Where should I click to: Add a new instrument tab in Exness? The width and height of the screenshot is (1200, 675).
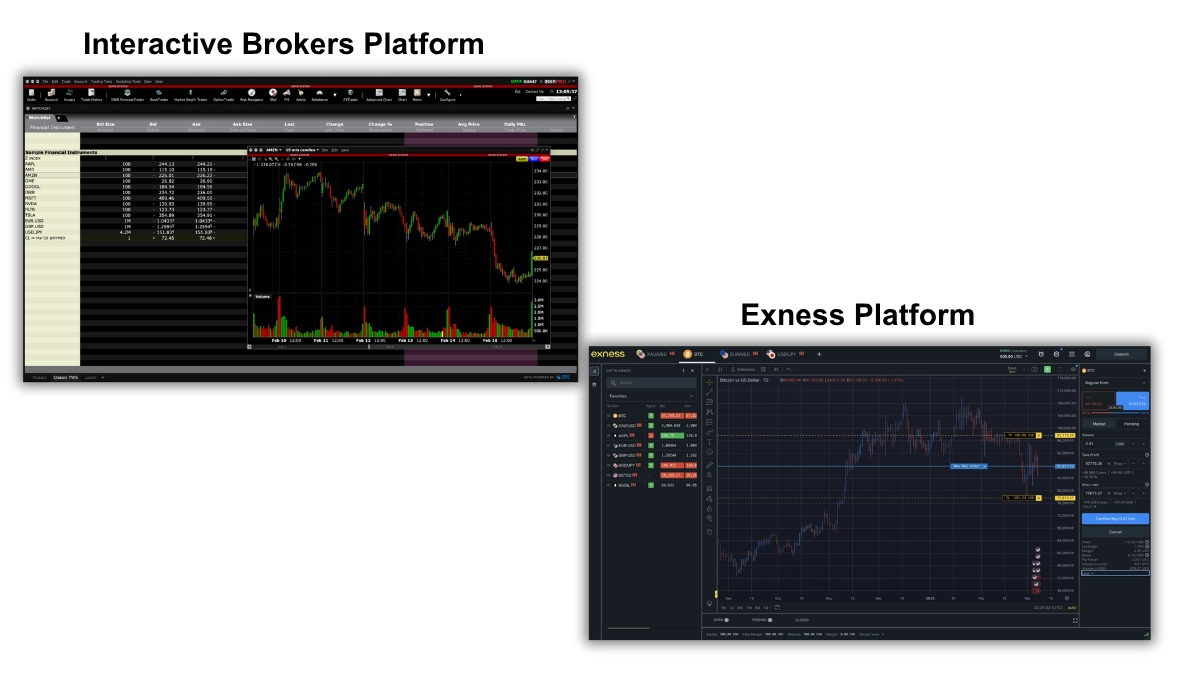pyautogui.click(x=819, y=354)
